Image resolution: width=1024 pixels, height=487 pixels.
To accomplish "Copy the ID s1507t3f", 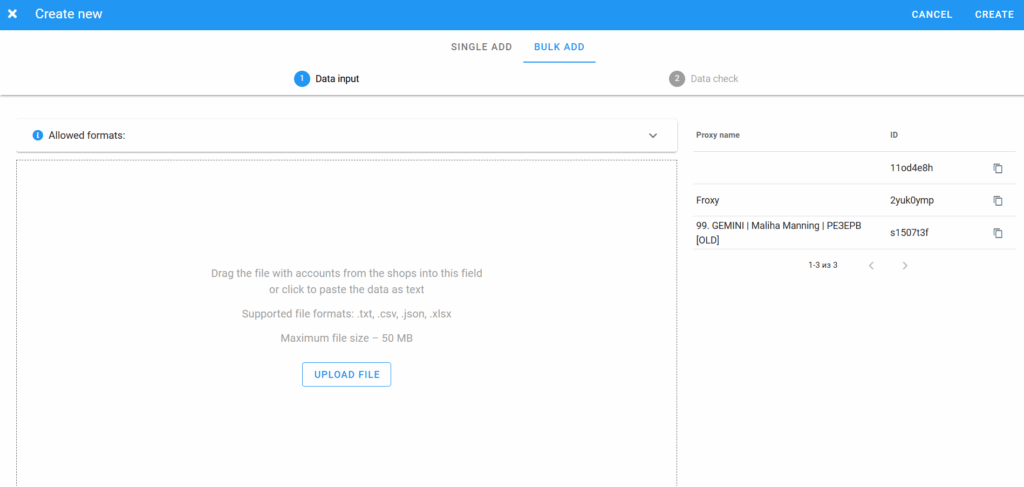I will (x=997, y=232).
